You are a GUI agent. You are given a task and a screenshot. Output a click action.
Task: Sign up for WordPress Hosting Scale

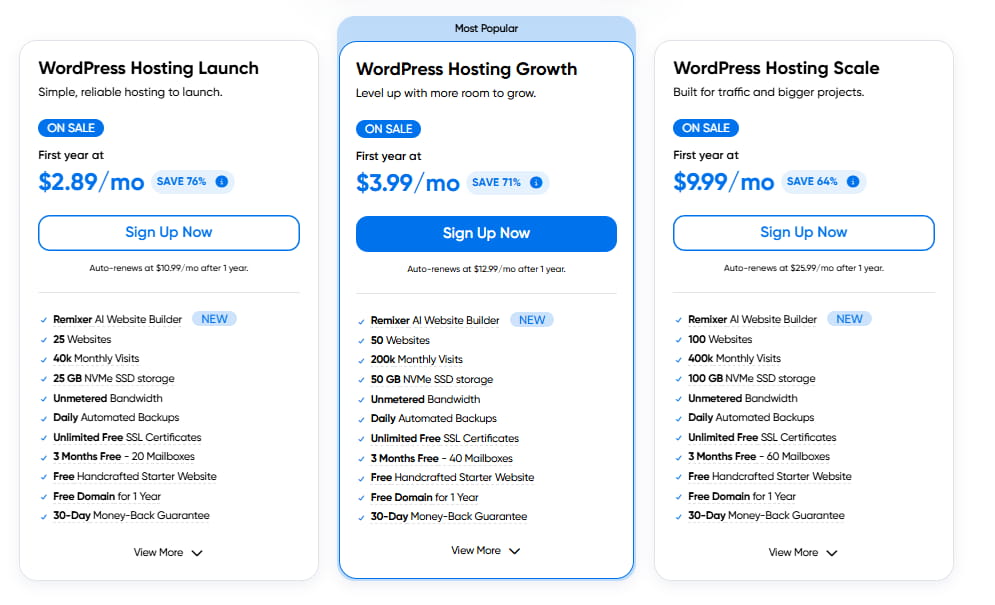point(804,232)
